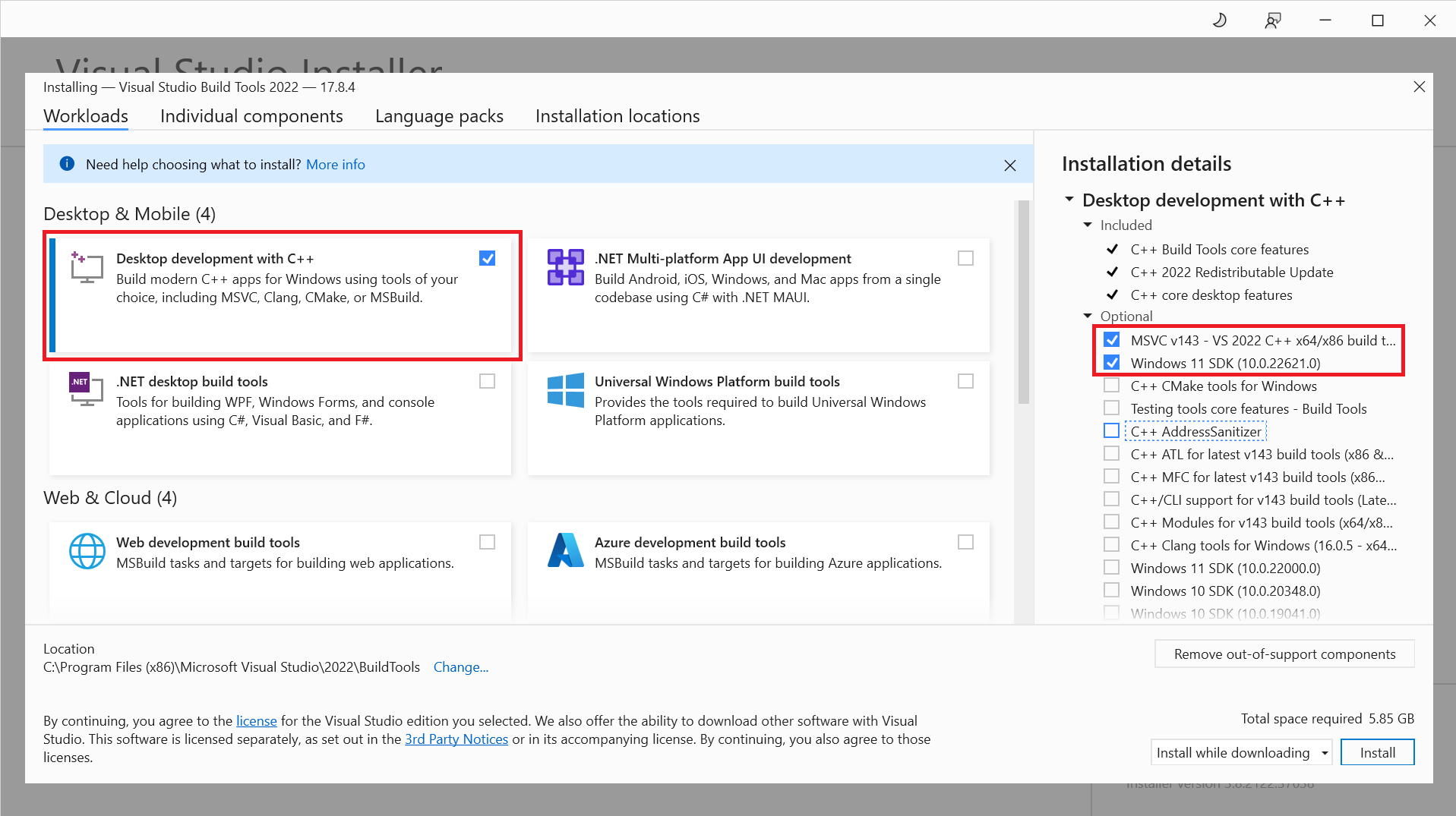This screenshot has width=1456, height=816.
Task: Enable C++/CLI support for v143
Action: click(x=1112, y=499)
